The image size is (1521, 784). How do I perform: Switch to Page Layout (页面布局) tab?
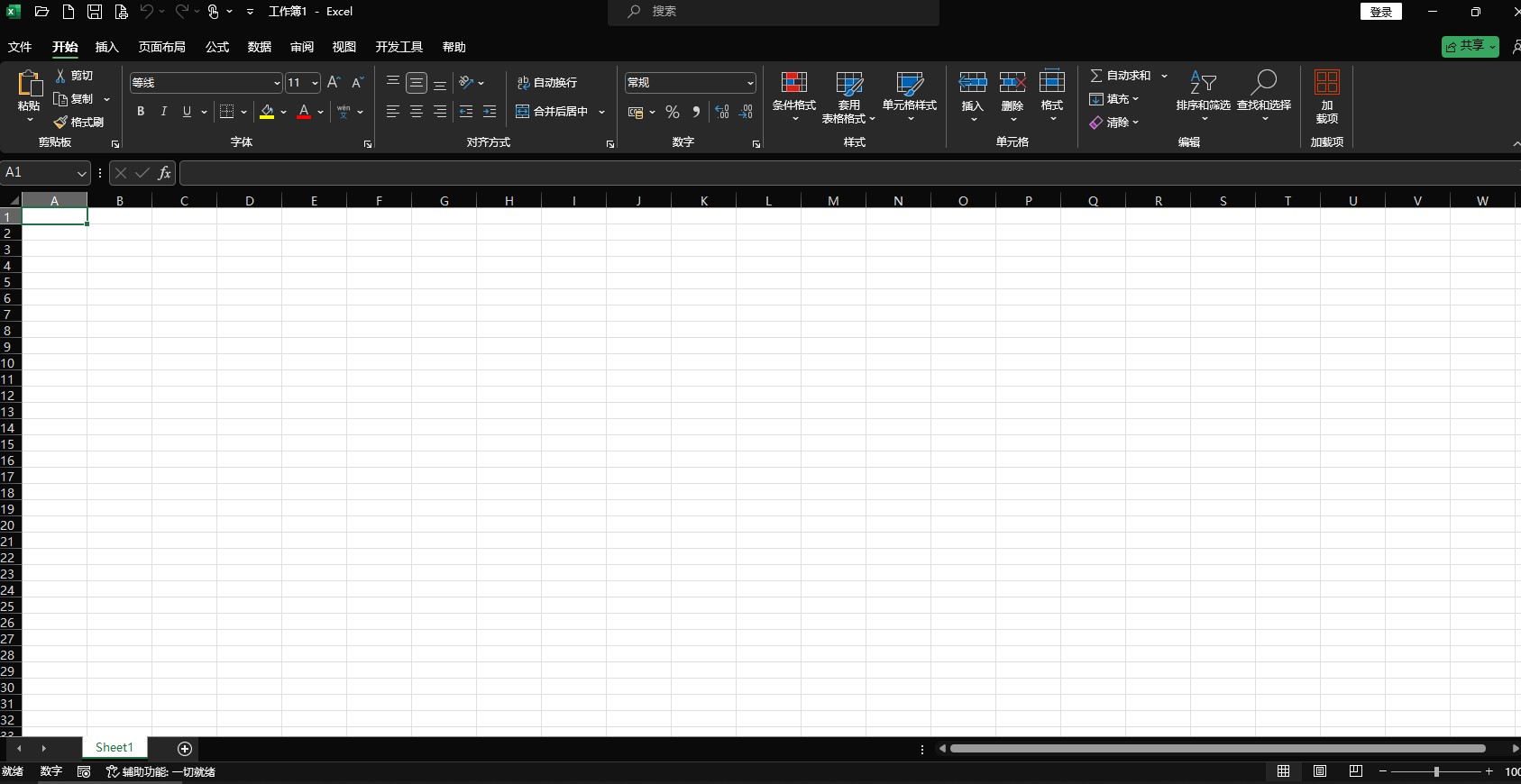point(162,47)
